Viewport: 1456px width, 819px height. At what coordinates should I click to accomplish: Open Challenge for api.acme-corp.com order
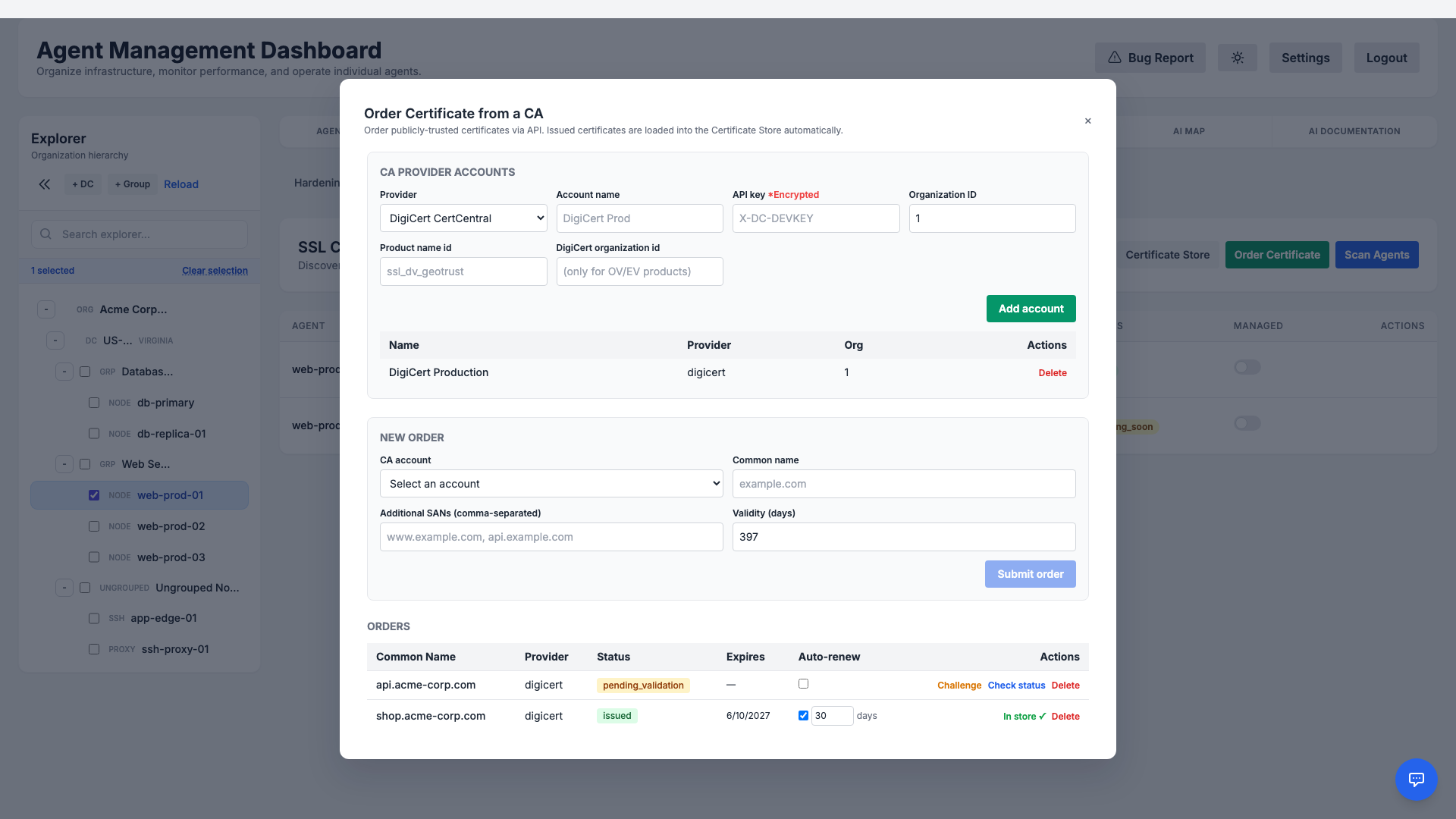pyautogui.click(x=959, y=686)
